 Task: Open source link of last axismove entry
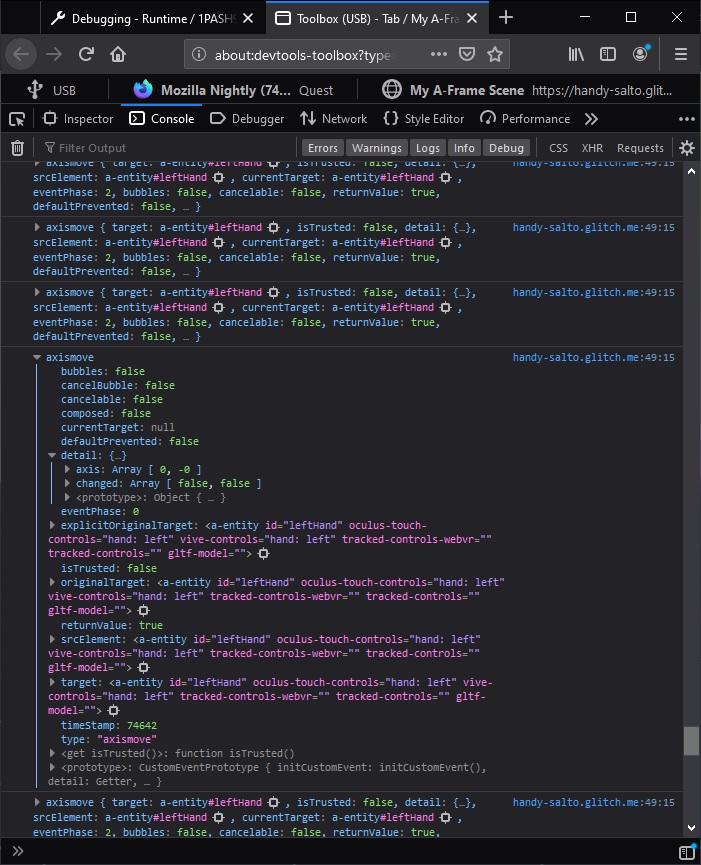(x=593, y=802)
